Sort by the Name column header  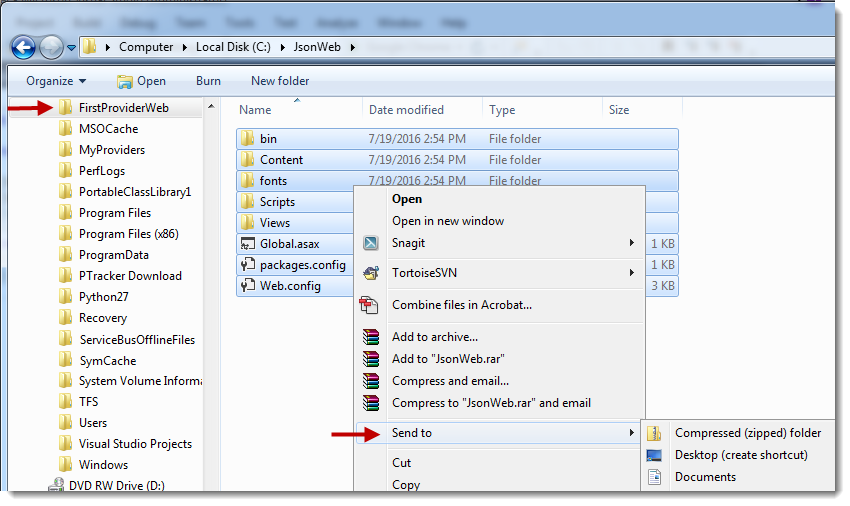255,110
